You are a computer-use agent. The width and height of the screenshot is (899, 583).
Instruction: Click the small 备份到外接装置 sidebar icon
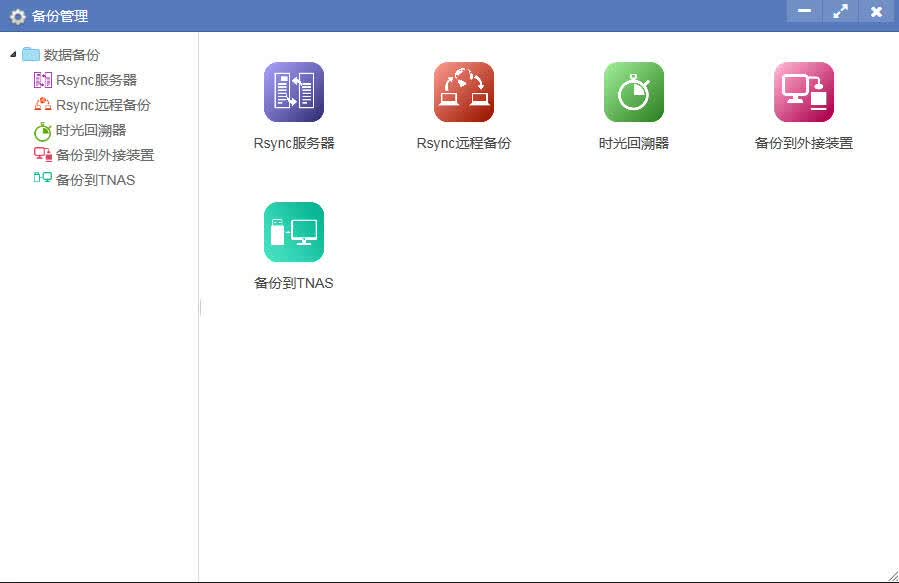(42, 154)
